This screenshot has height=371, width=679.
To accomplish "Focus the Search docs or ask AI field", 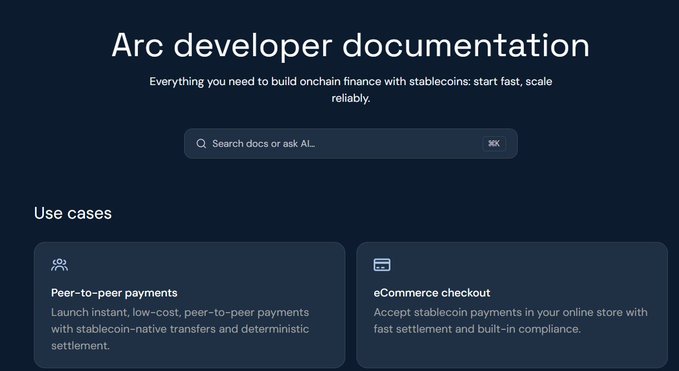I will tap(351, 144).
